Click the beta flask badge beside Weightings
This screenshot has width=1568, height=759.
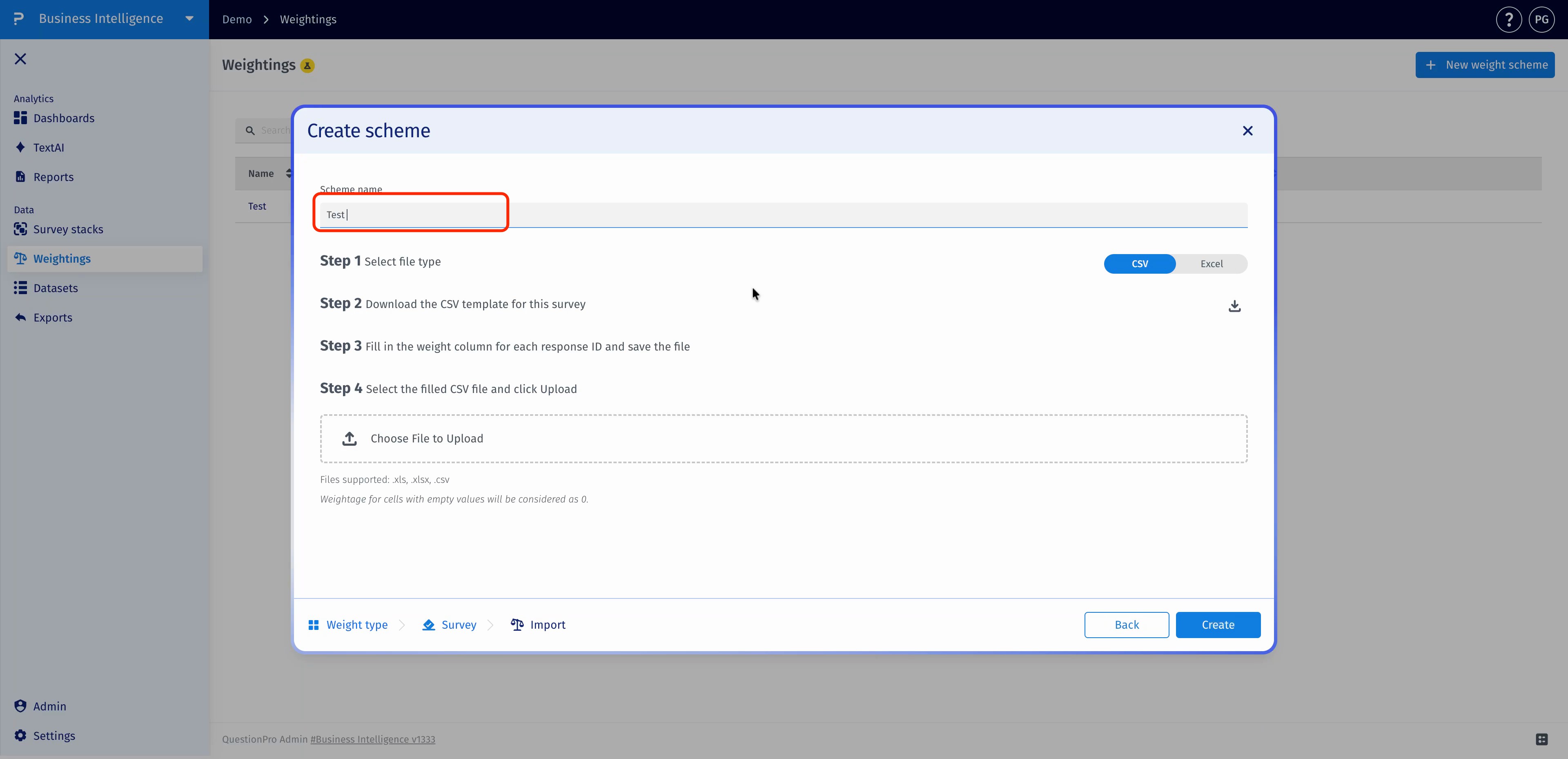(x=307, y=65)
